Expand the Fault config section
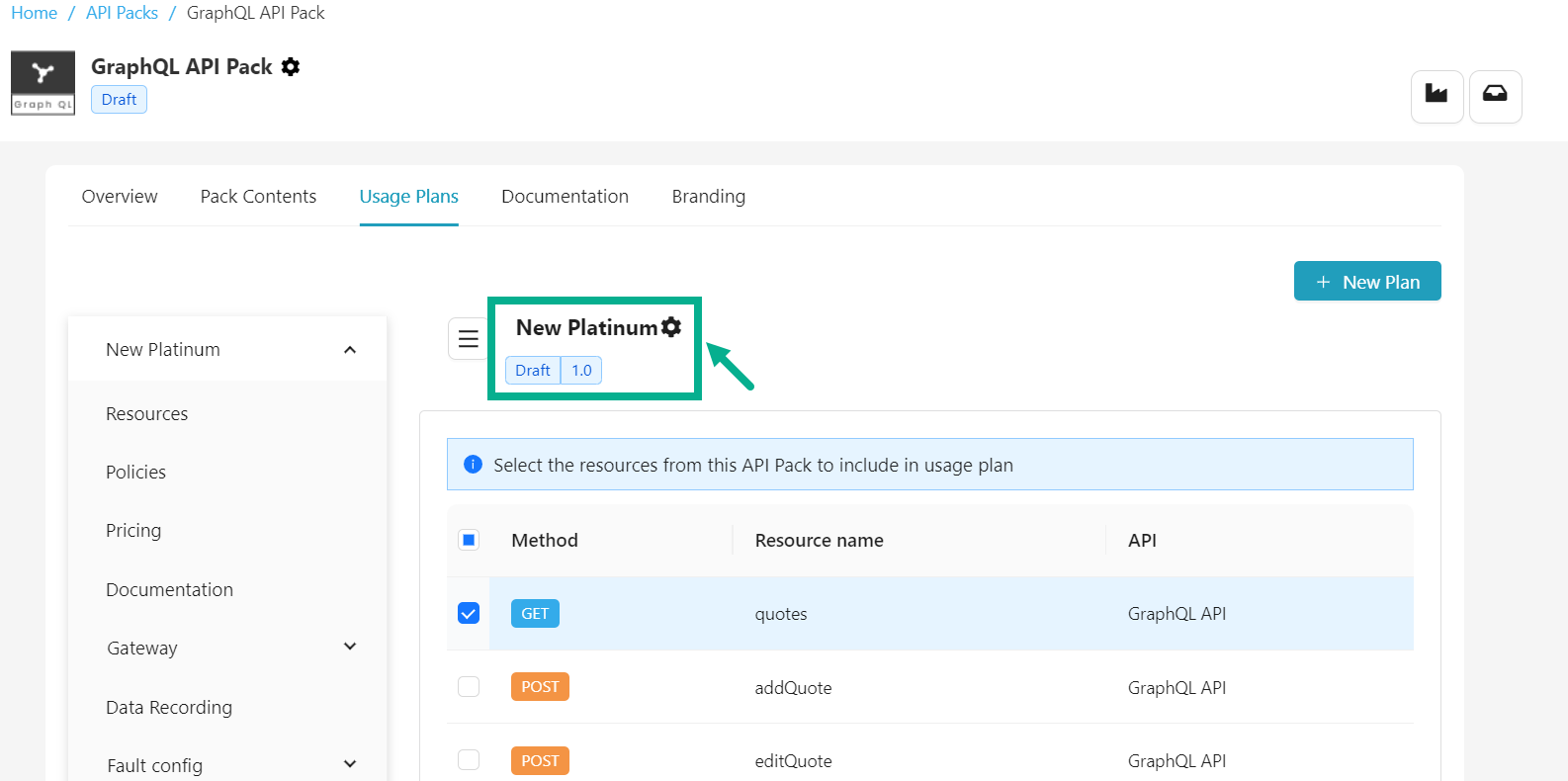Image resolution: width=1568 pixels, height=781 pixels. click(350, 764)
